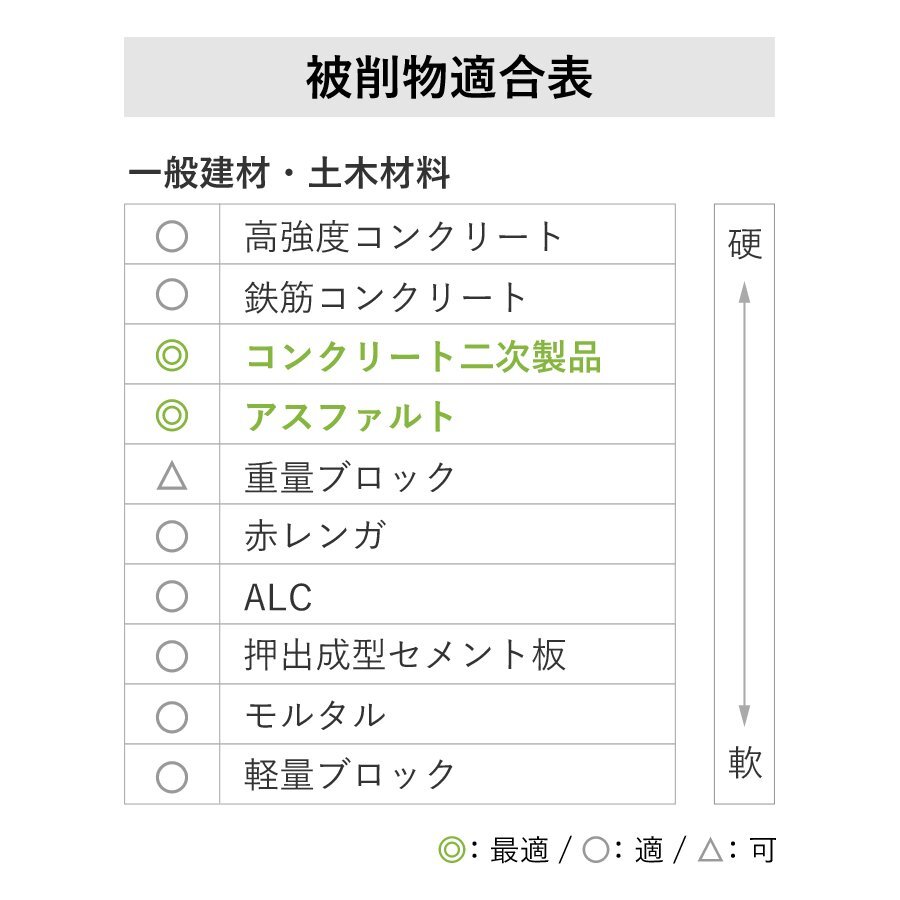Click the green double-circle beside アスファルト
The height and width of the screenshot is (900, 900).
tap(172, 416)
